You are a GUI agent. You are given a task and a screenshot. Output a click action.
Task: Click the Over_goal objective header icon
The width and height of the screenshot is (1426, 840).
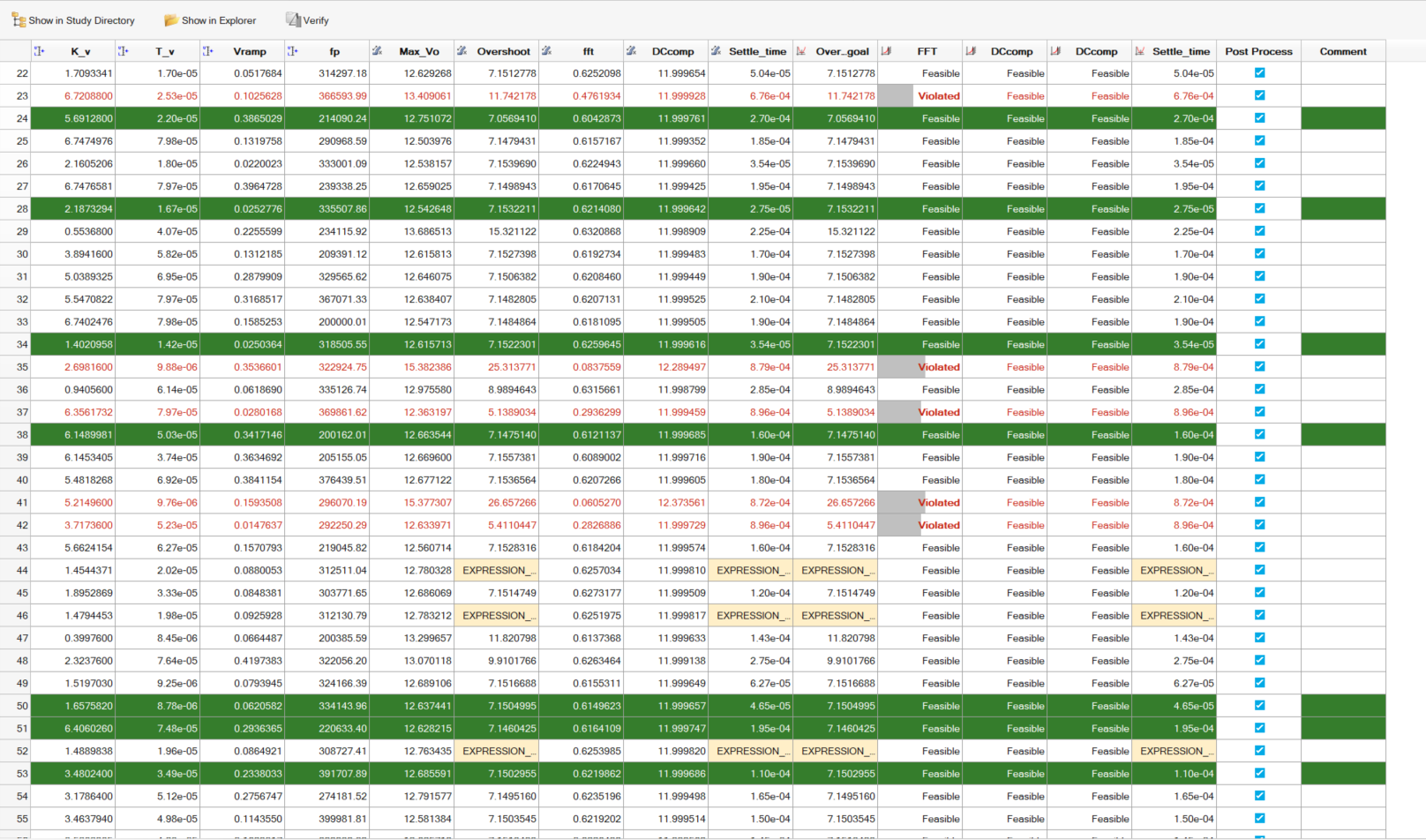click(x=801, y=51)
